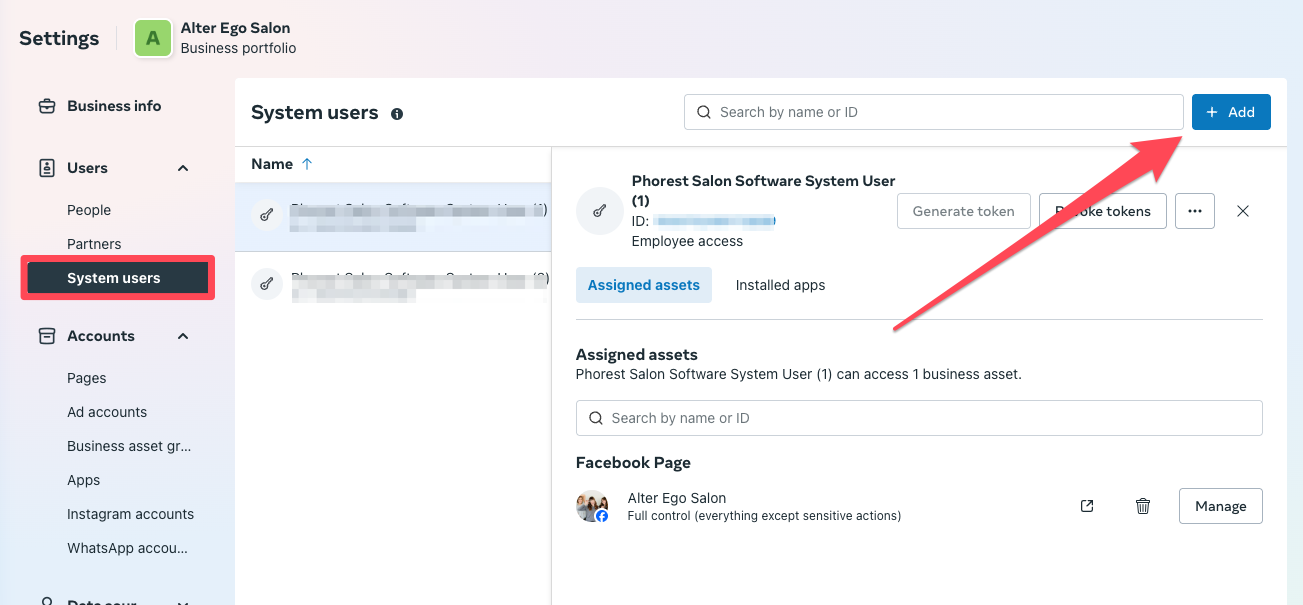Focus the assigned assets search field

click(x=919, y=418)
